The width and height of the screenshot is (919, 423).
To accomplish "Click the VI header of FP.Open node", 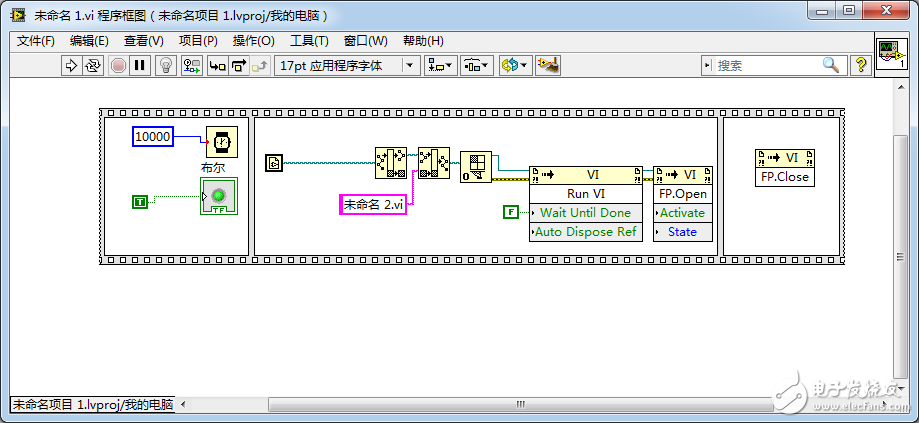I will point(683,175).
